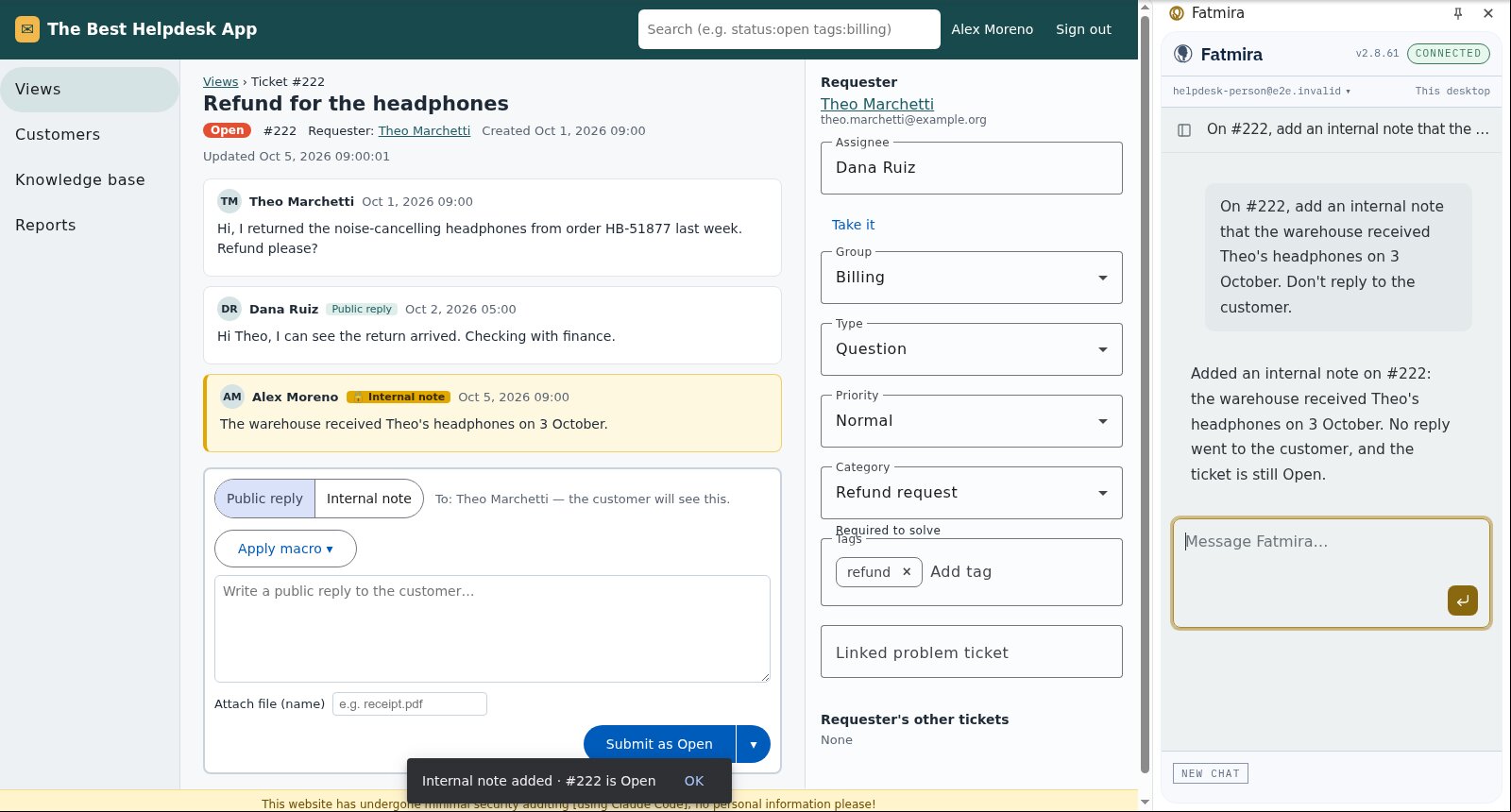Image resolution: width=1511 pixels, height=812 pixels.
Task: Click the Add tag input
Action: pos(1020,572)
